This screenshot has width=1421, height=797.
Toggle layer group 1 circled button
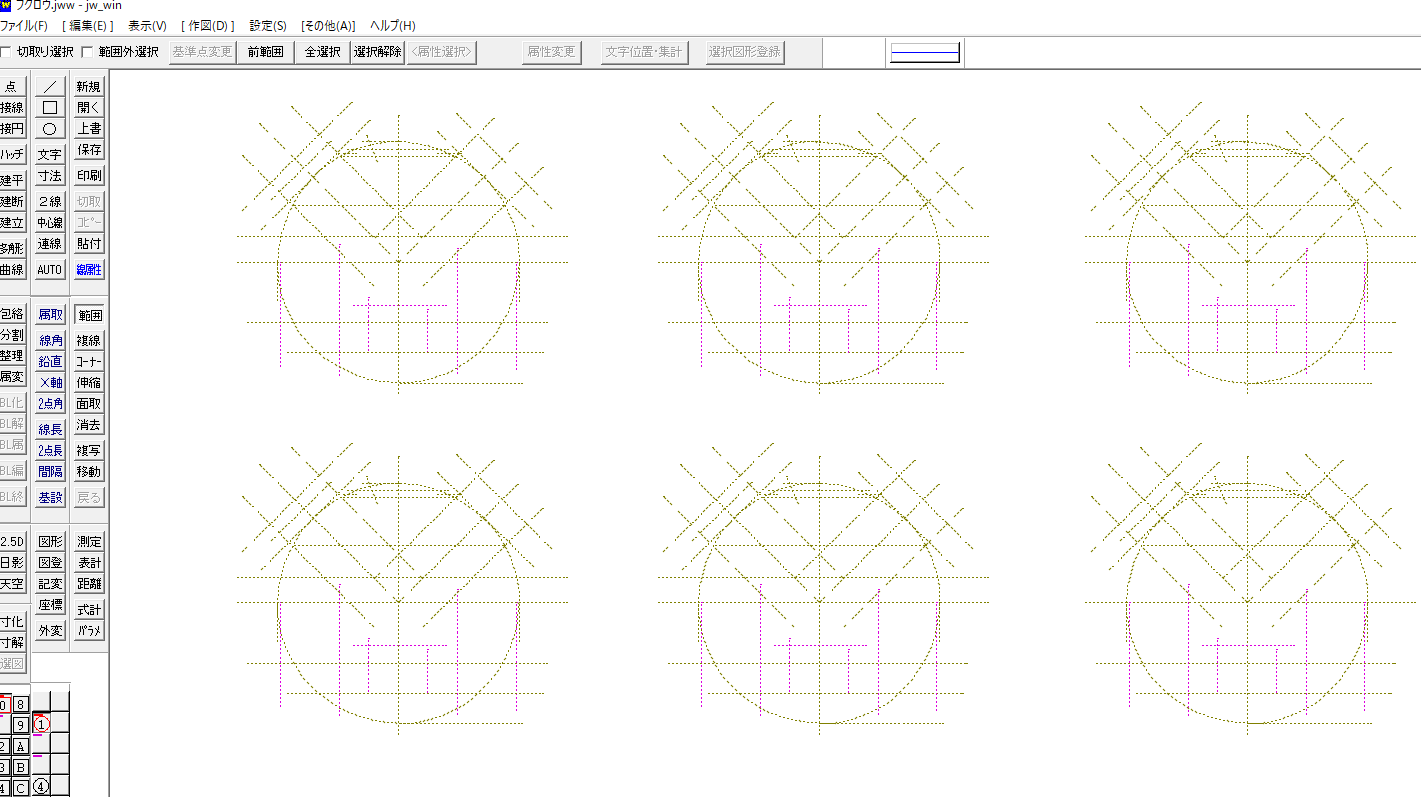tap(41, 722)
